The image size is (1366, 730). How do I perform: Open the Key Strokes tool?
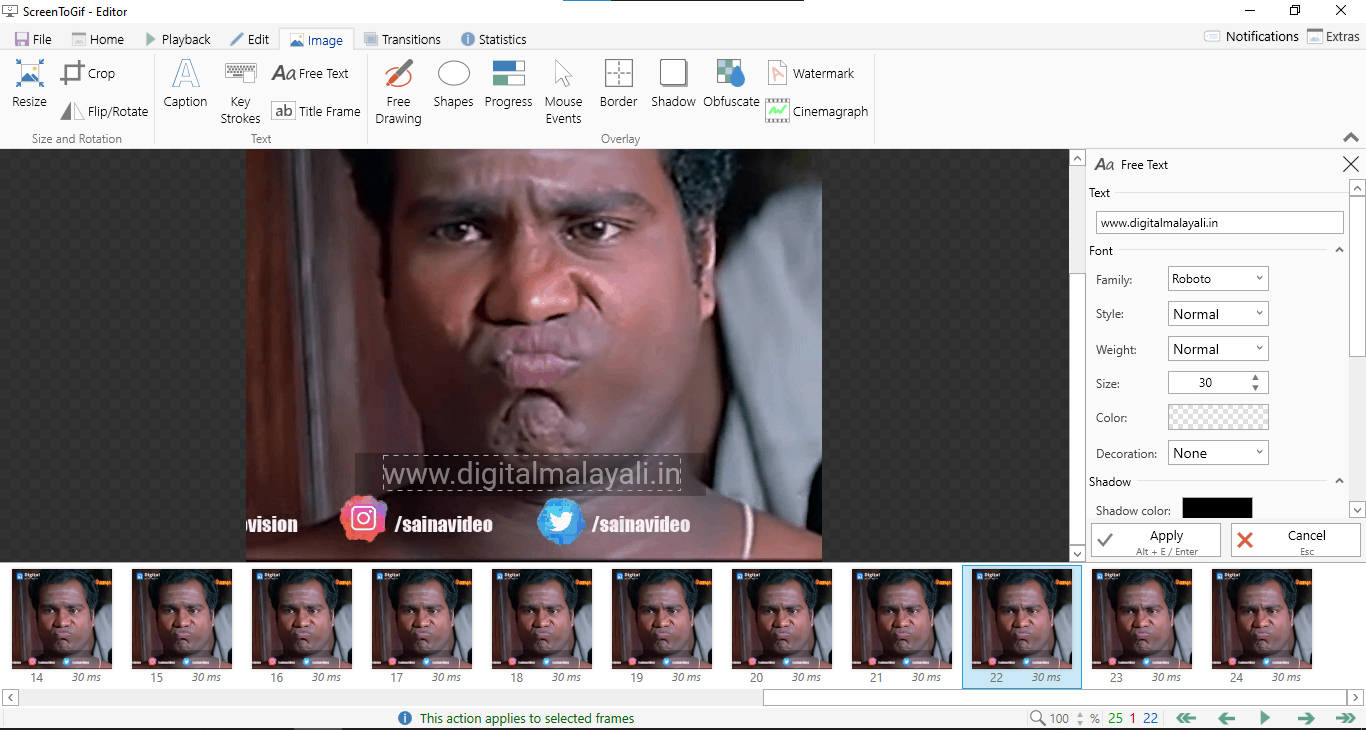click(240, 91)
